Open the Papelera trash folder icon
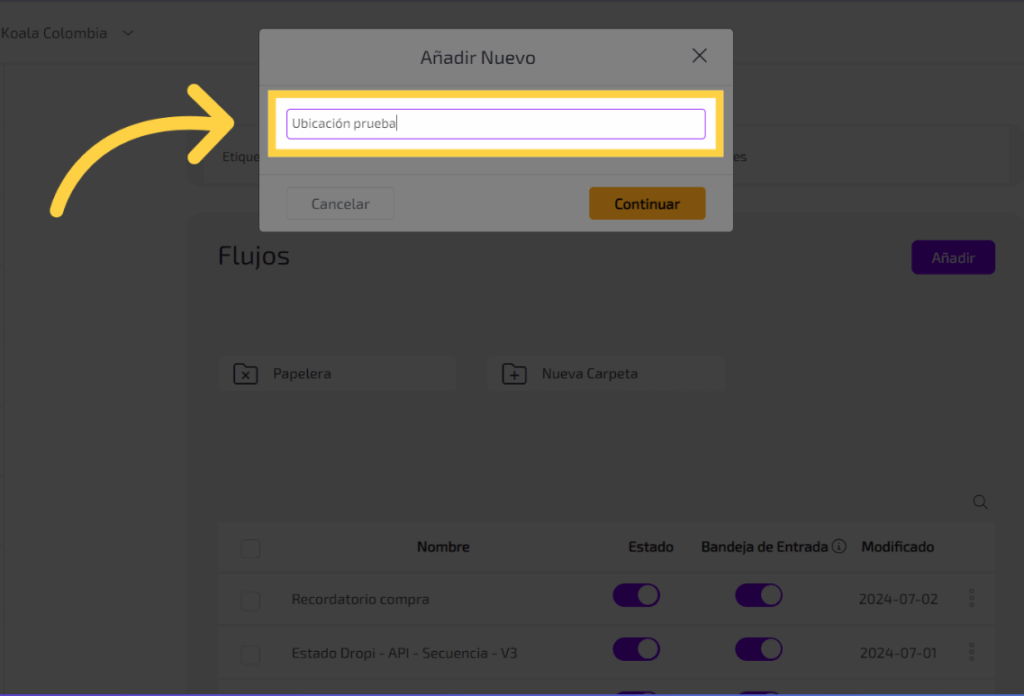The height and width of the screenshot is (696, 1024). point(245,374)
